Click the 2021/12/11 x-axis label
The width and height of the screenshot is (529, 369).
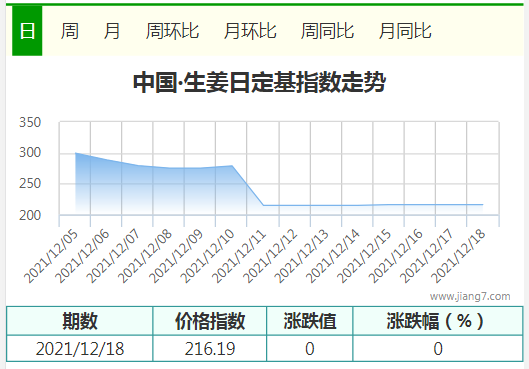(239, 257)
